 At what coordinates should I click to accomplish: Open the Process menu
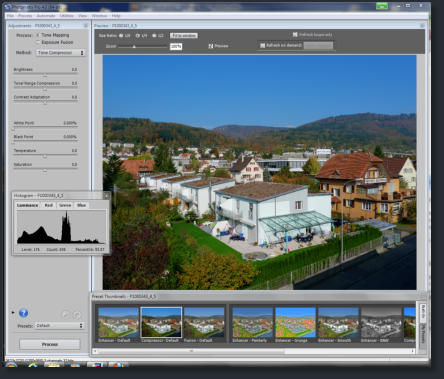coord(25,16)
